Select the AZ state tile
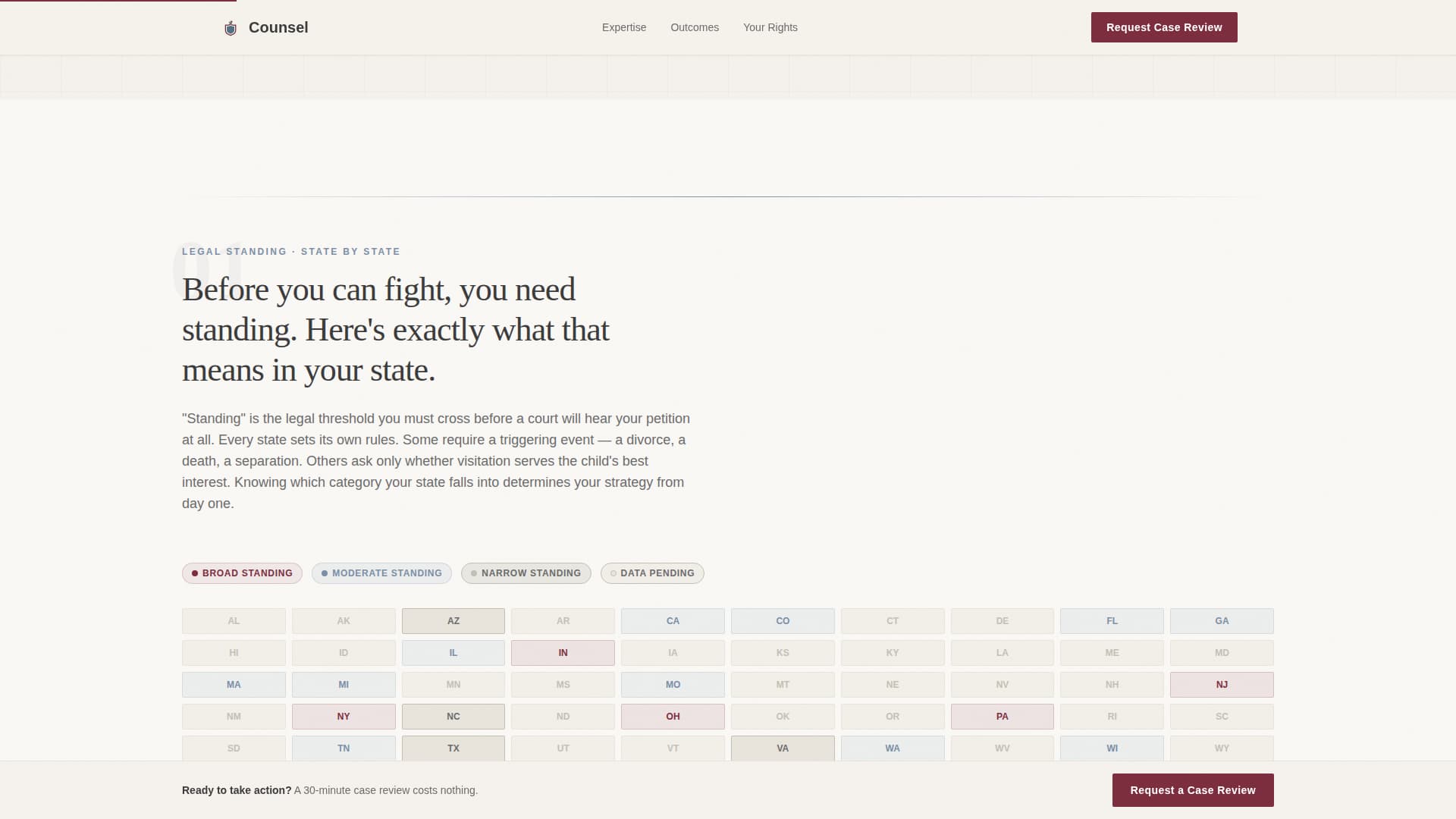Image resolution: width=1456 pixels, height=819 pixels. (x=453, y=620)
